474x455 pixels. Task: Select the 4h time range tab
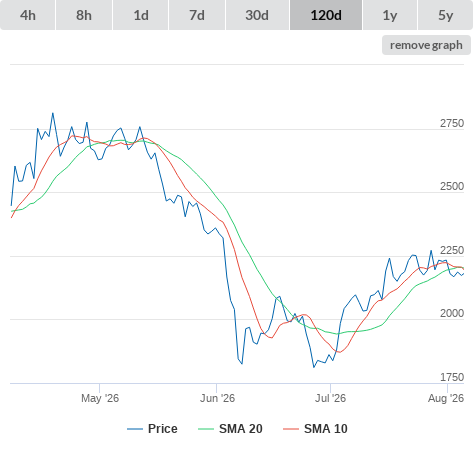point(28,15)
